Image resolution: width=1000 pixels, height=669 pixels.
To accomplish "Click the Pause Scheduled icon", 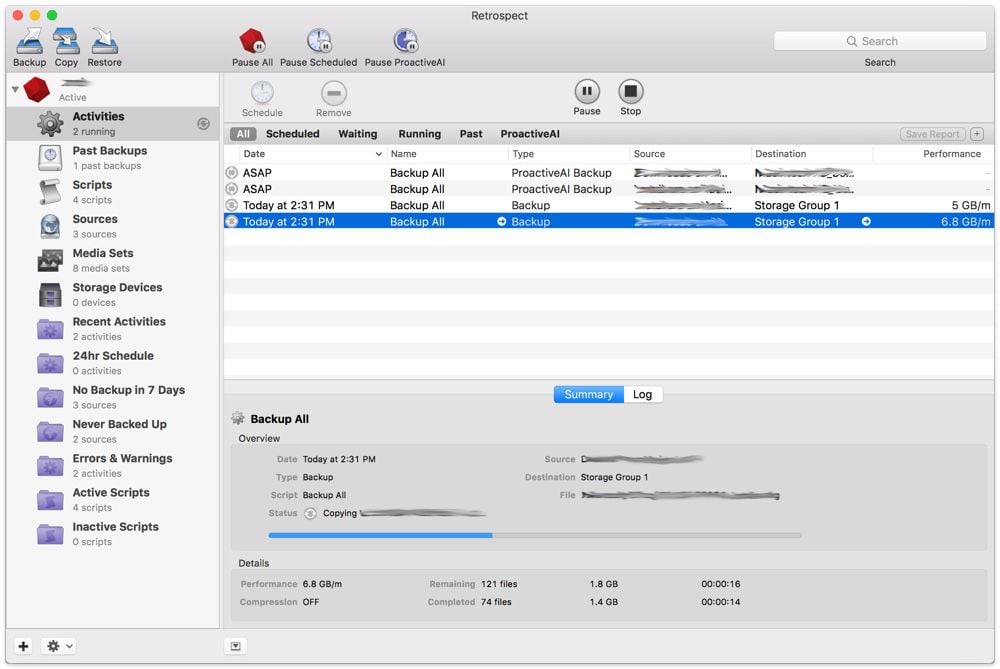I will coord(318,41).
